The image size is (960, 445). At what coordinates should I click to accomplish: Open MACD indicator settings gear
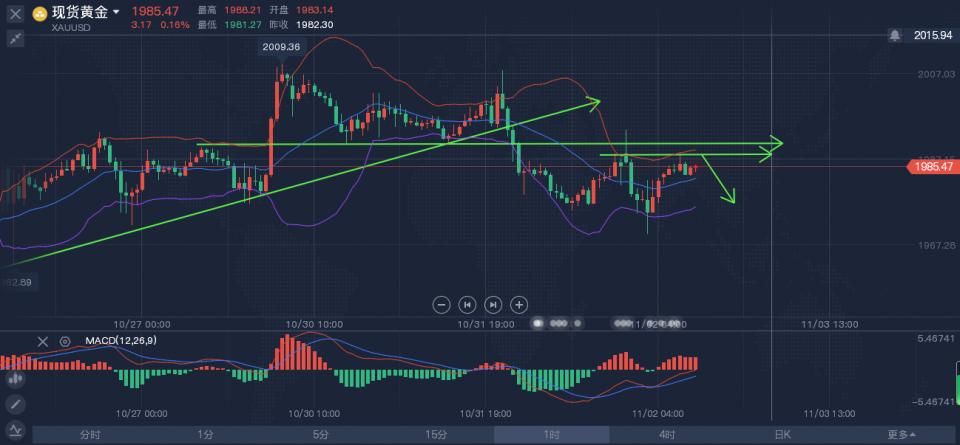click(x=65, y=341)
